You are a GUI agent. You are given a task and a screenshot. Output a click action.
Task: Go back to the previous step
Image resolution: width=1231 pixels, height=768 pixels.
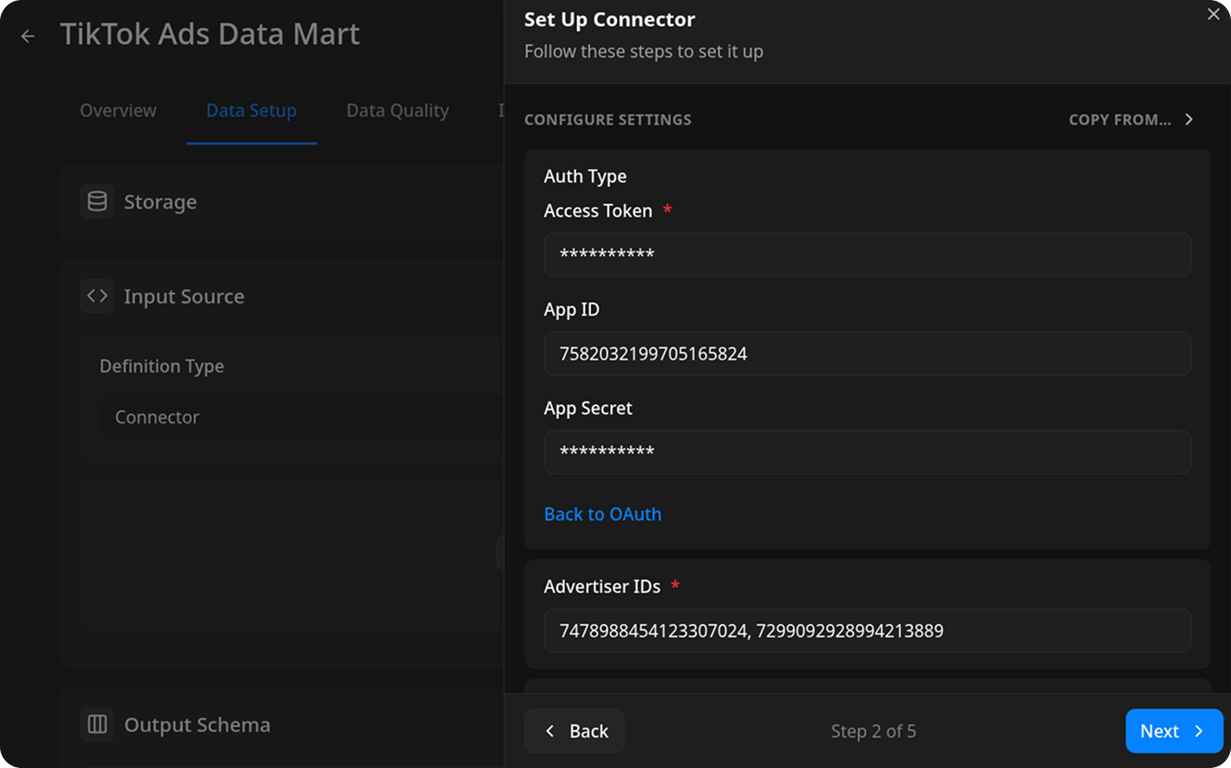tap(575, 731)
